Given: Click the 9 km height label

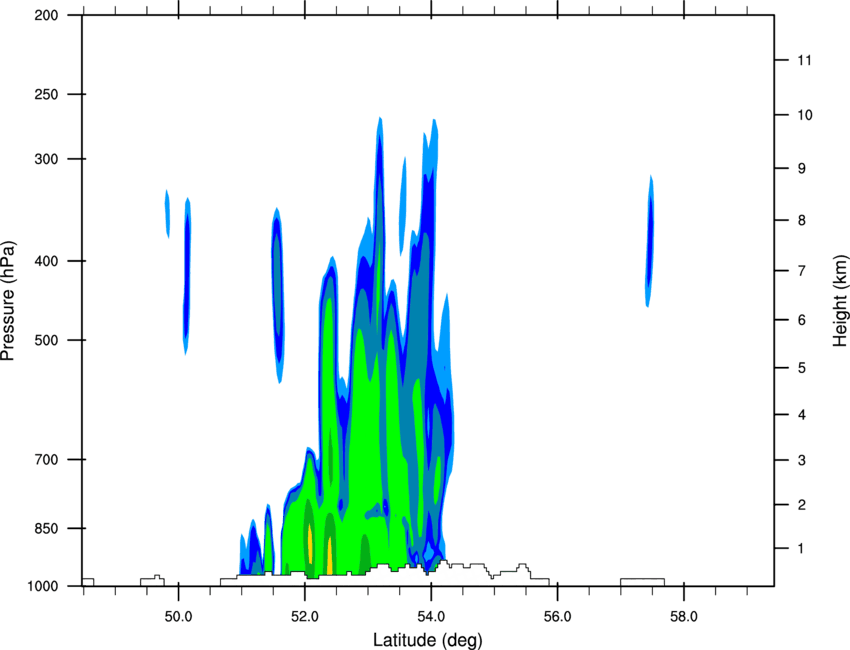Looking at the screenshot, I should 801,169.
